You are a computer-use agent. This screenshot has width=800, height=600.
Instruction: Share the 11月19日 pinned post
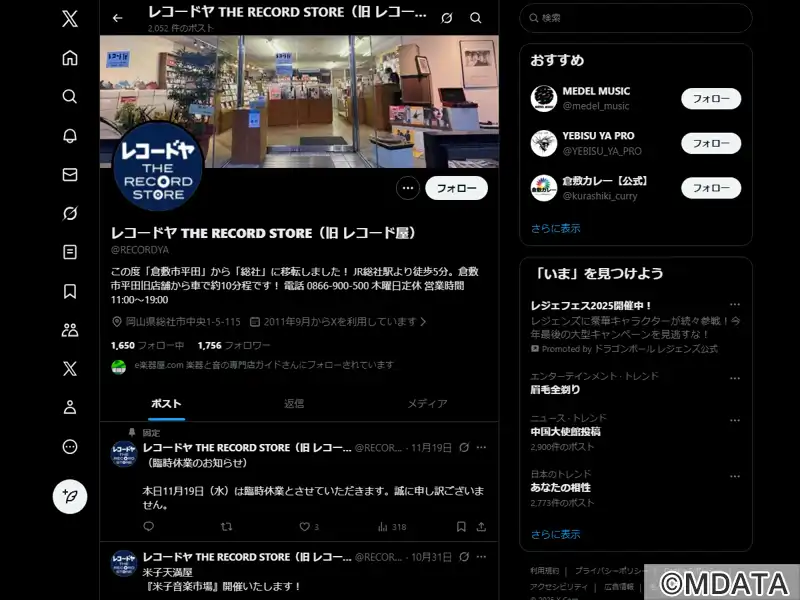coord(481,527)
